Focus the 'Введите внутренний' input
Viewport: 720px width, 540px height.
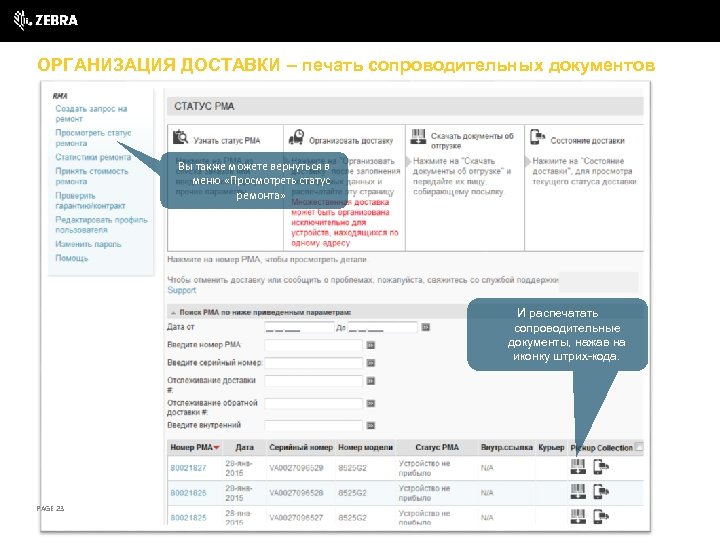coord(314,426)
